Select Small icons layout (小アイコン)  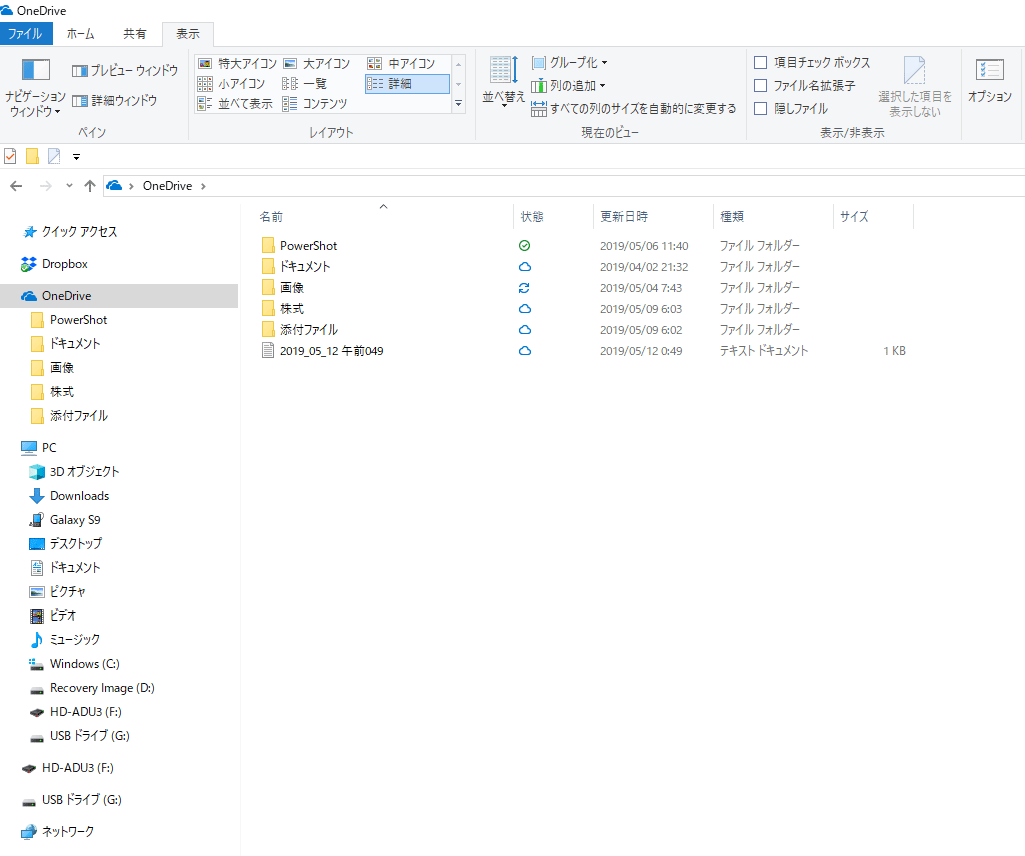231,84
